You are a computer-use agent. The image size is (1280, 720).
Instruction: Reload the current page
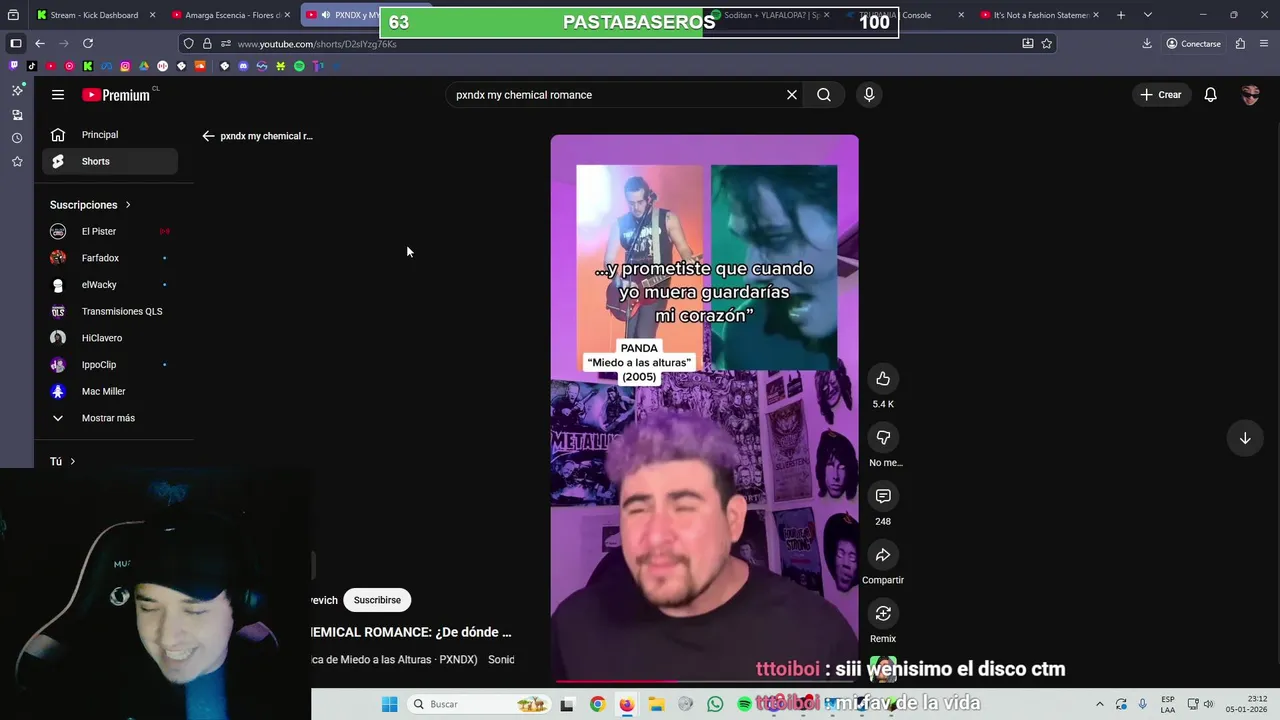pos(88,43)
